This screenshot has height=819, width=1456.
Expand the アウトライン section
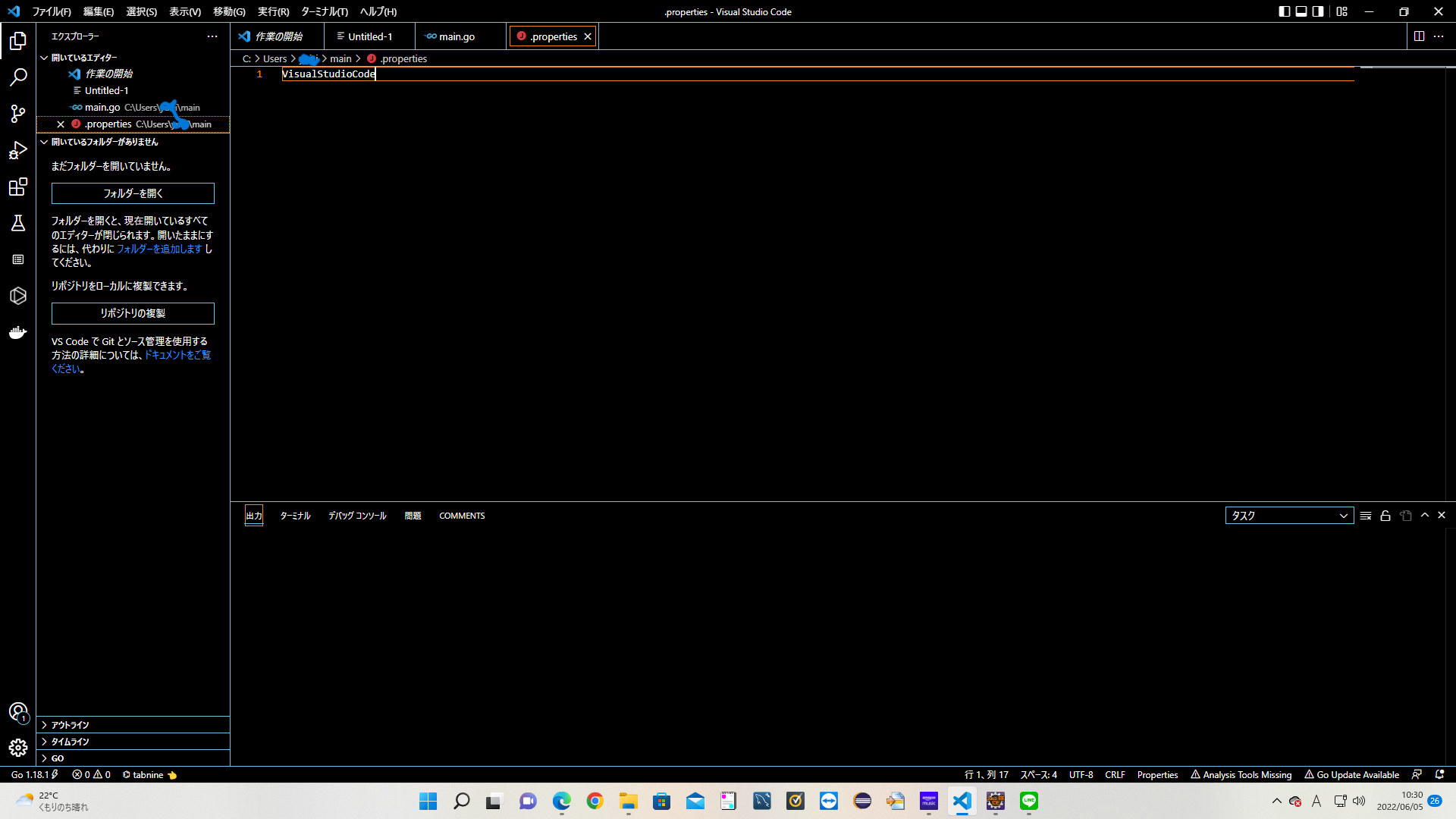tap(70, 725)
